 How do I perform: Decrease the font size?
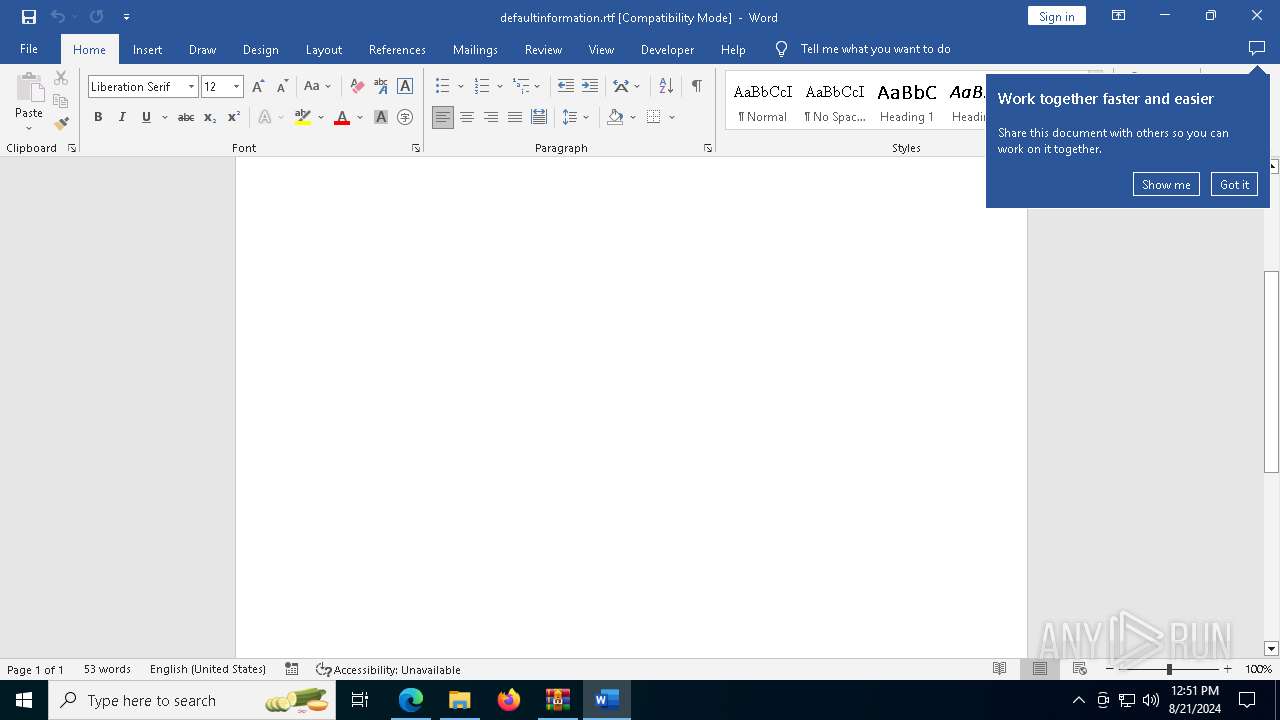(x=282, y=86)
